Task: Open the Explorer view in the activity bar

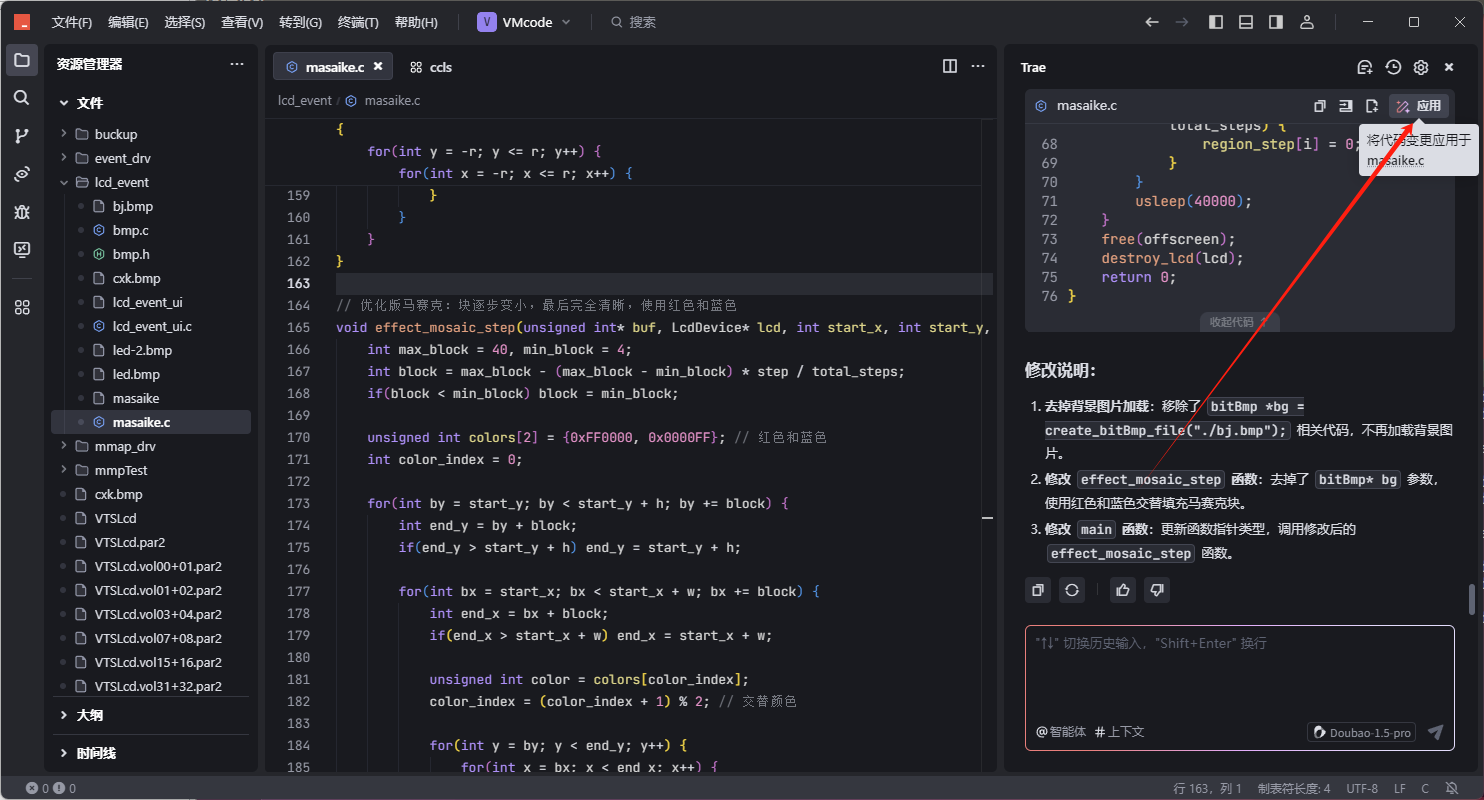Action: tap(22, 60)
